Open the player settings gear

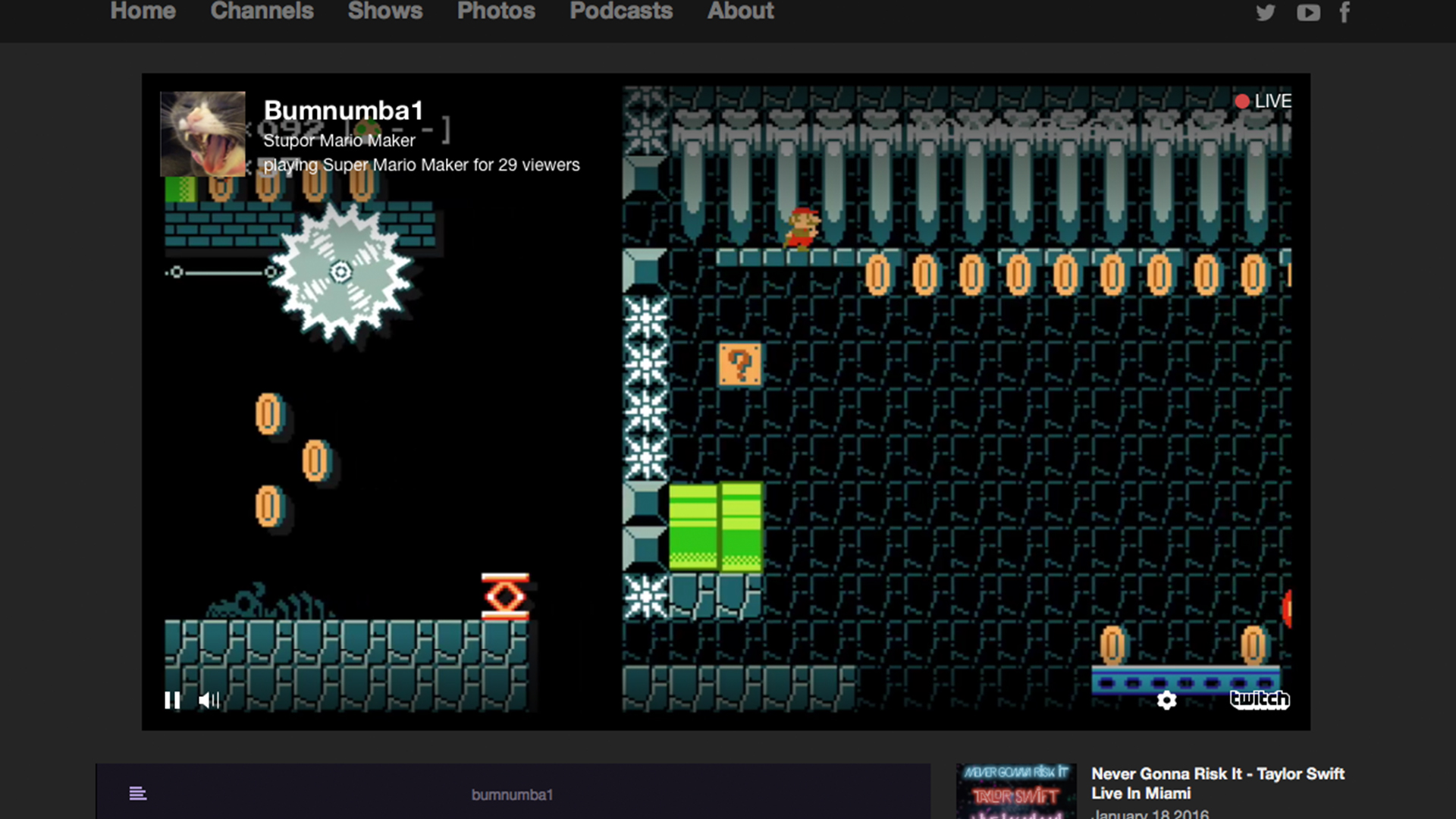(x=1167, y=700)
